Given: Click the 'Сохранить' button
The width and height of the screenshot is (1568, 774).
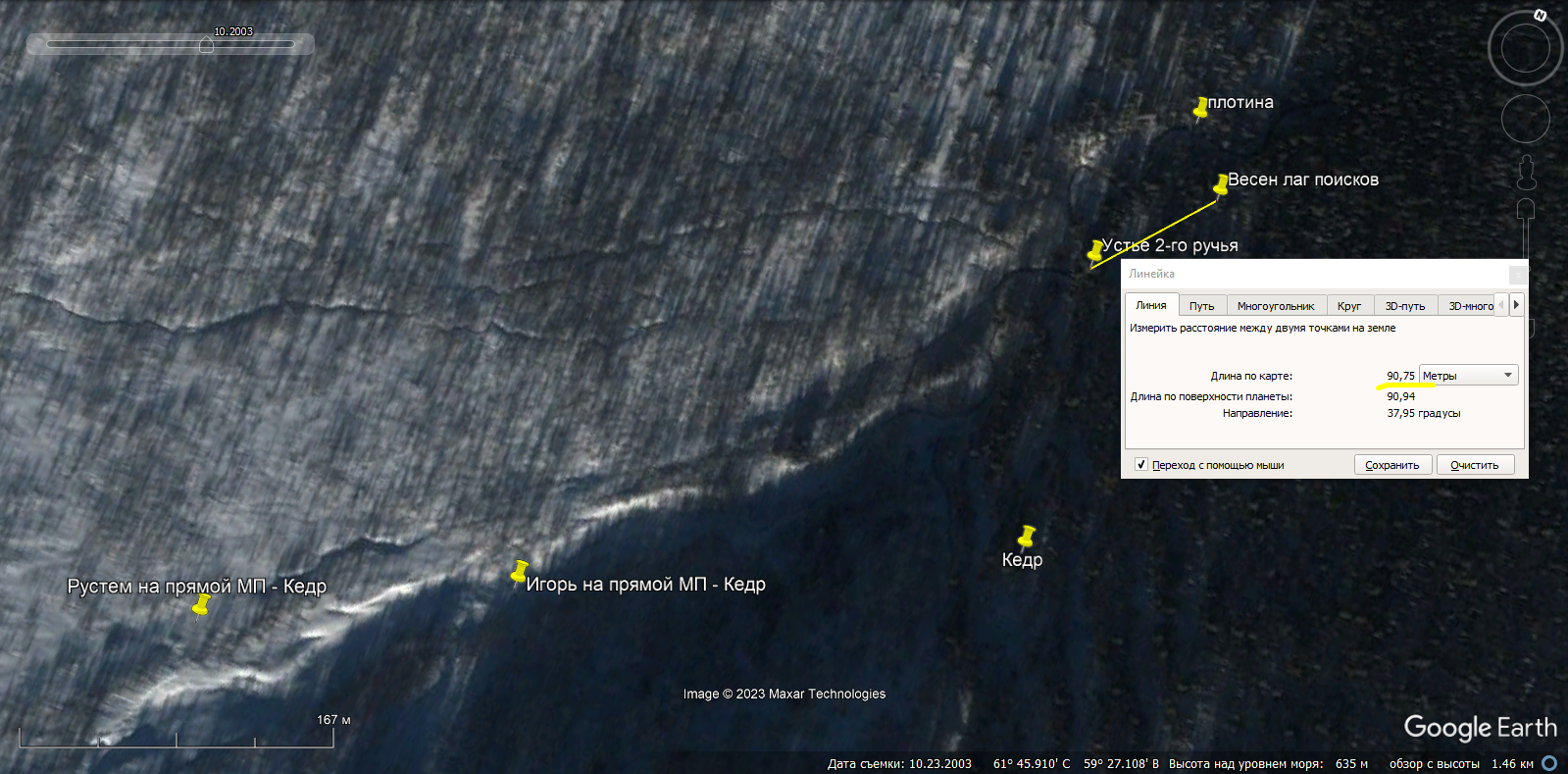Looking at the screenshot, I should click(1391, 465).
